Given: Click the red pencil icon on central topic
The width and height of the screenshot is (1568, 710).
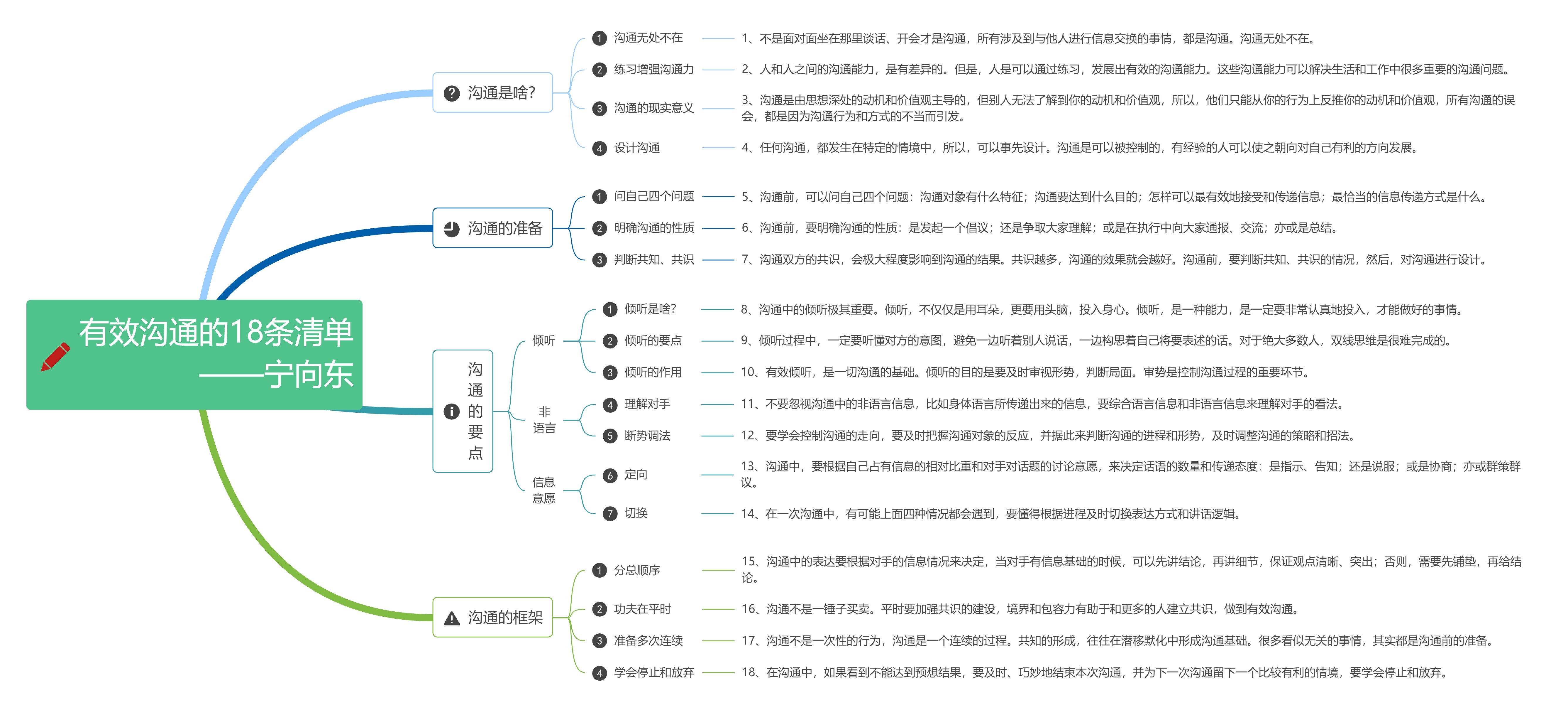Looking at the screenshot, I should click(x=55, y=357).
